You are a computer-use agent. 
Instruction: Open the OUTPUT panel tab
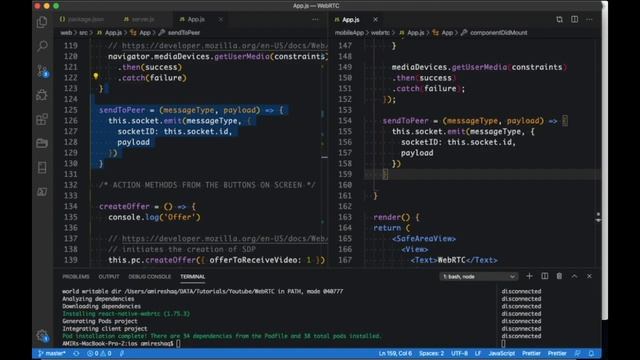point(109,276)
